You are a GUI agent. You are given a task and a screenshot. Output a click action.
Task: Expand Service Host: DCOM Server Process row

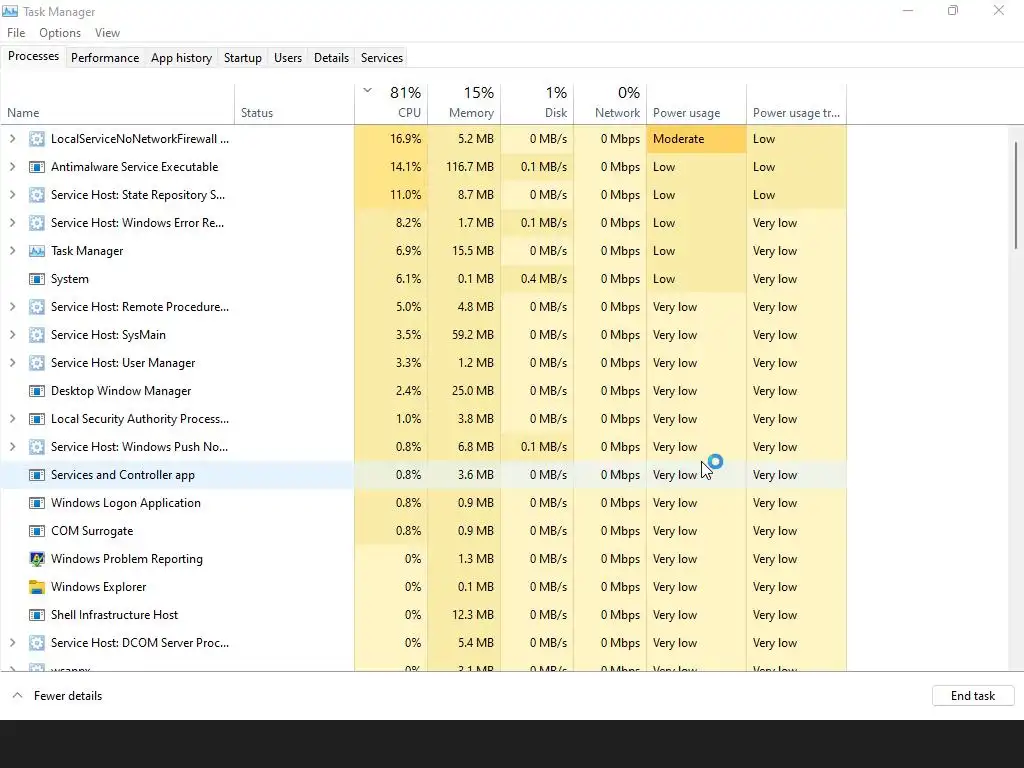[x=12, y=643]
